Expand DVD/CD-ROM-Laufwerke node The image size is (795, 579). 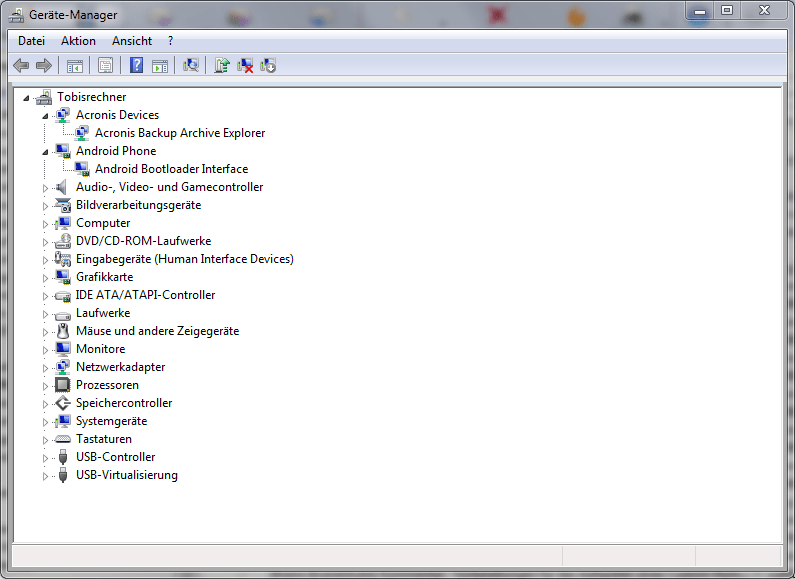tap(45, 242)
